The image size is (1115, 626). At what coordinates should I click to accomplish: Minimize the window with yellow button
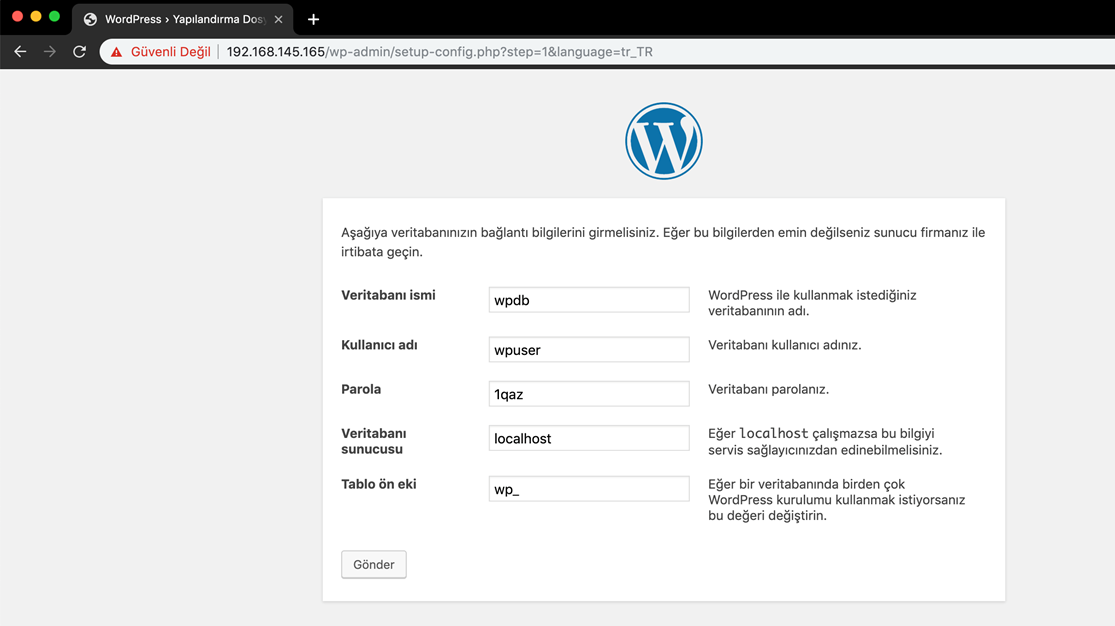[x=36, y=16]
